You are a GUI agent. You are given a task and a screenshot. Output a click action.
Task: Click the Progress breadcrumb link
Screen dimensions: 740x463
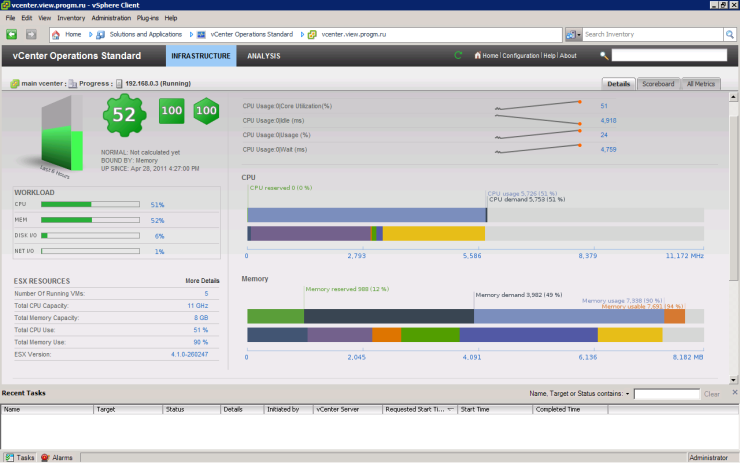point(94,84)
